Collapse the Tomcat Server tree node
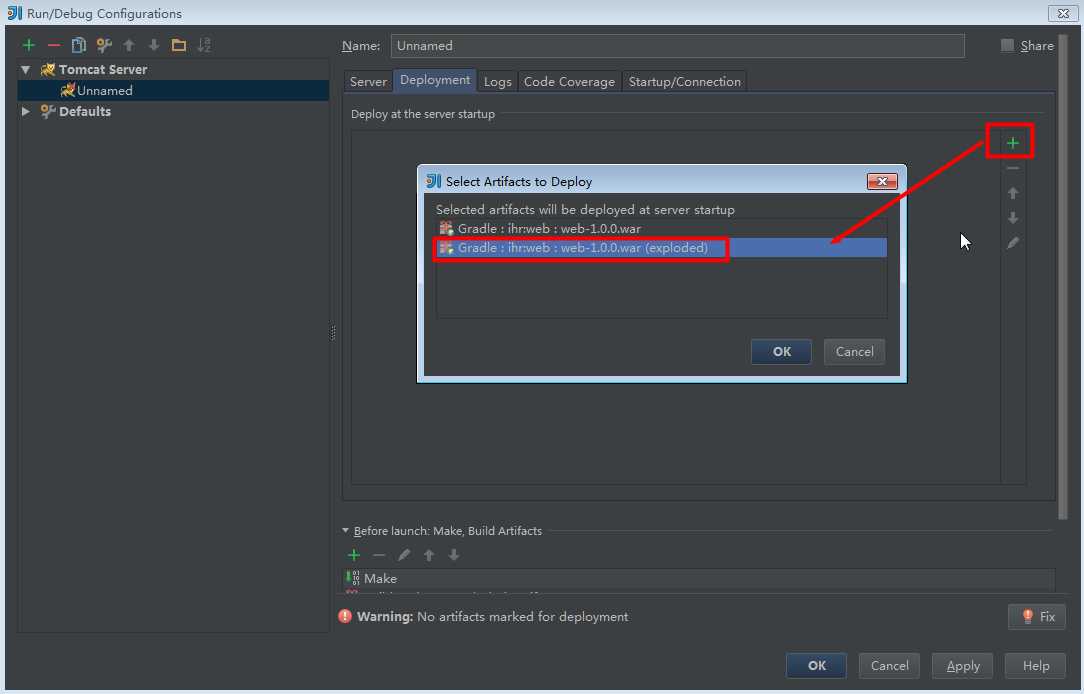Viewport: 1084px width, 694px height. pyautogui.click(x=26, y=69)
